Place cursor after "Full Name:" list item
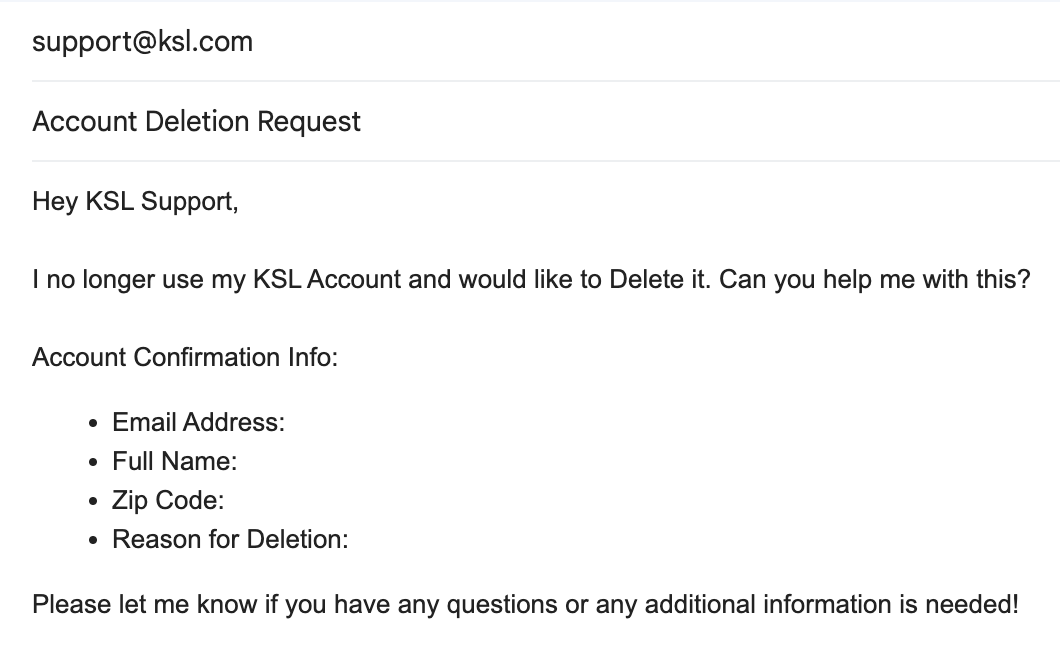 coord(239,462)
